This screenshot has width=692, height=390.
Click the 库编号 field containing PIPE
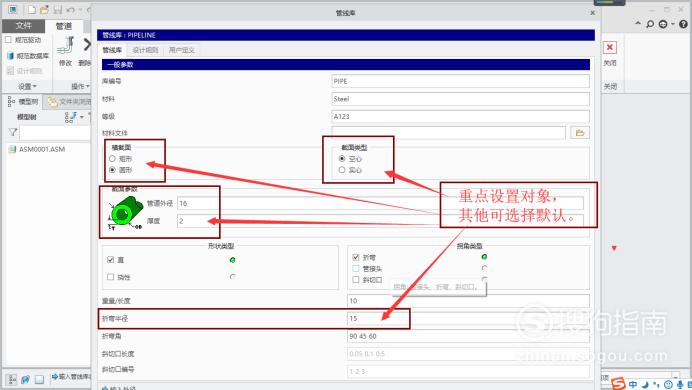[460, 81]
